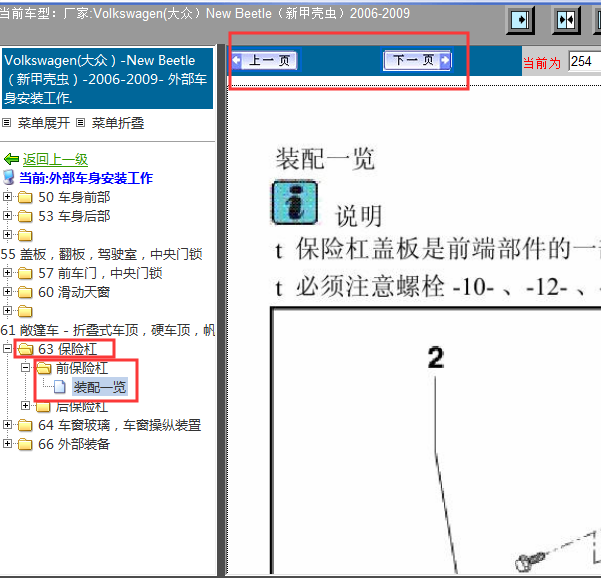Click the 当前为 label

[x=542, y=63]
